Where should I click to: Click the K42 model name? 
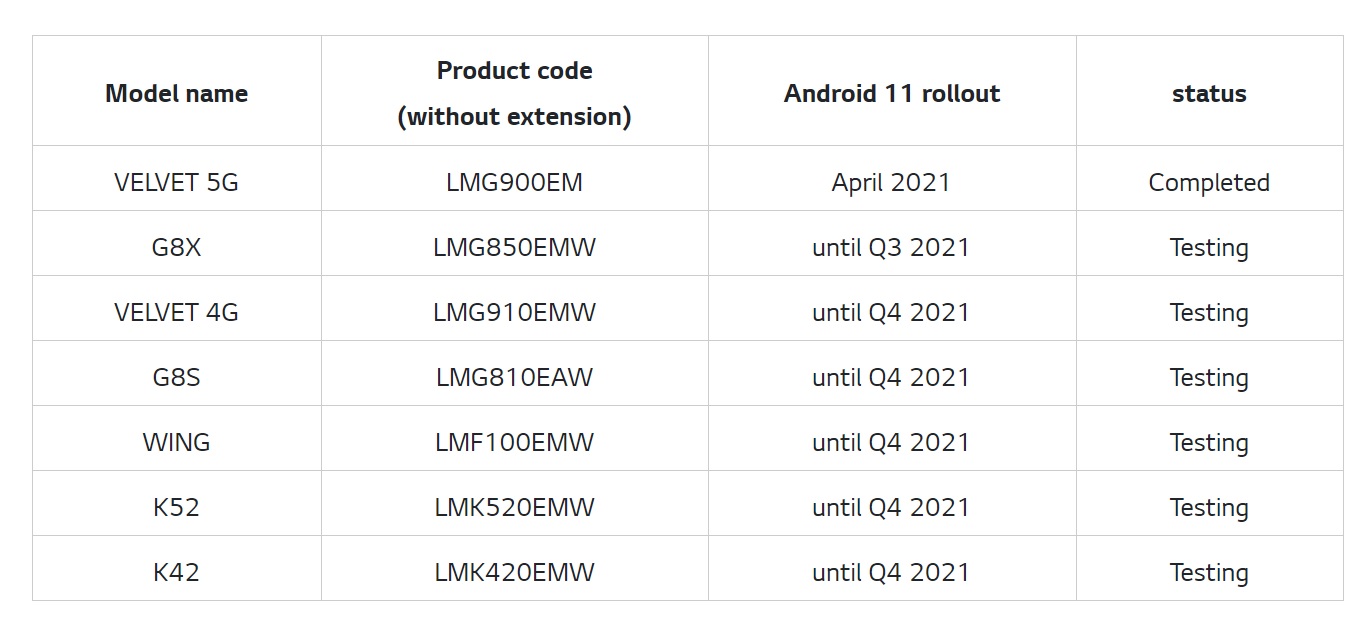pos(176,573)
